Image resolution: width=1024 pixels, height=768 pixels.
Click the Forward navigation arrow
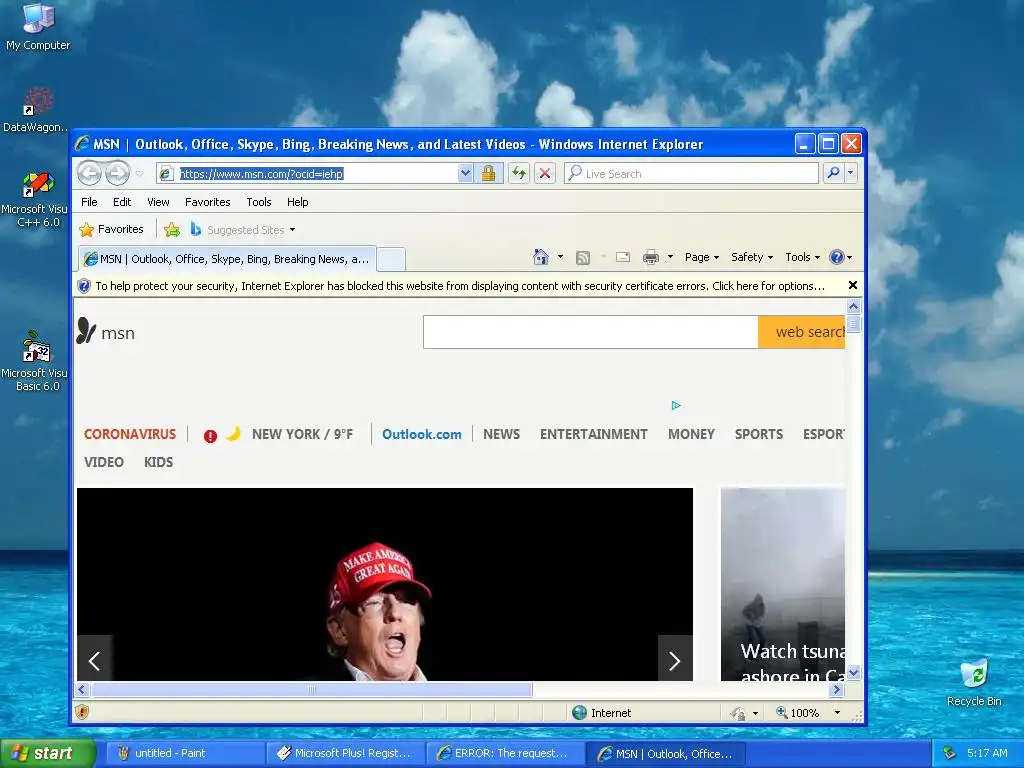click(x=118, y=173)
